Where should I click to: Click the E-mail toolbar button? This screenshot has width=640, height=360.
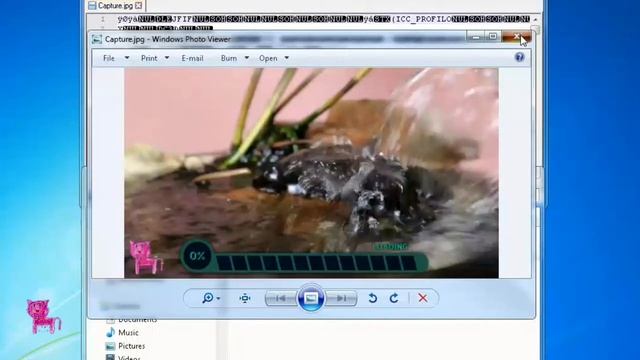(x=192, y=58)
